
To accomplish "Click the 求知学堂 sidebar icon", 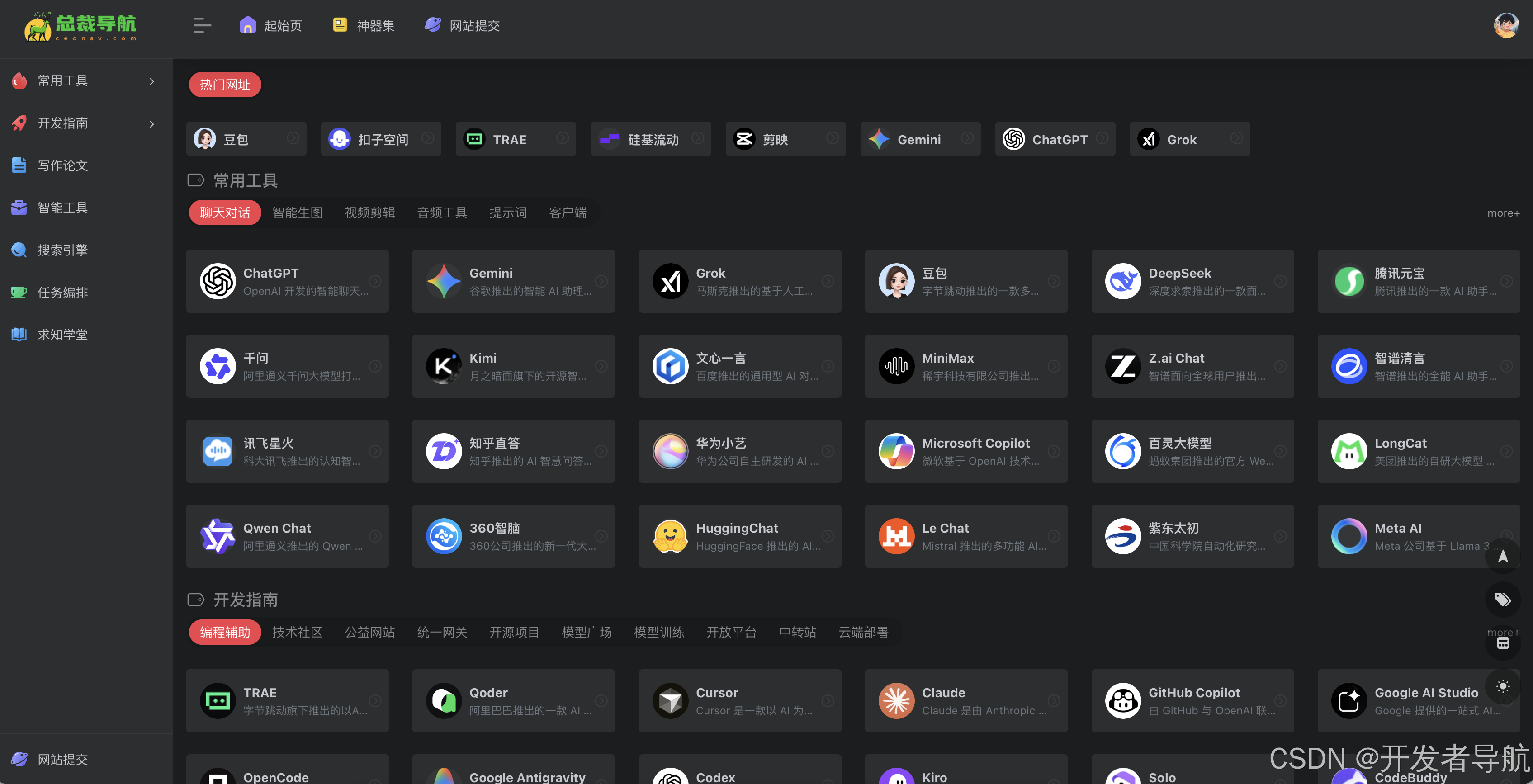I will (x=19, y=334).
